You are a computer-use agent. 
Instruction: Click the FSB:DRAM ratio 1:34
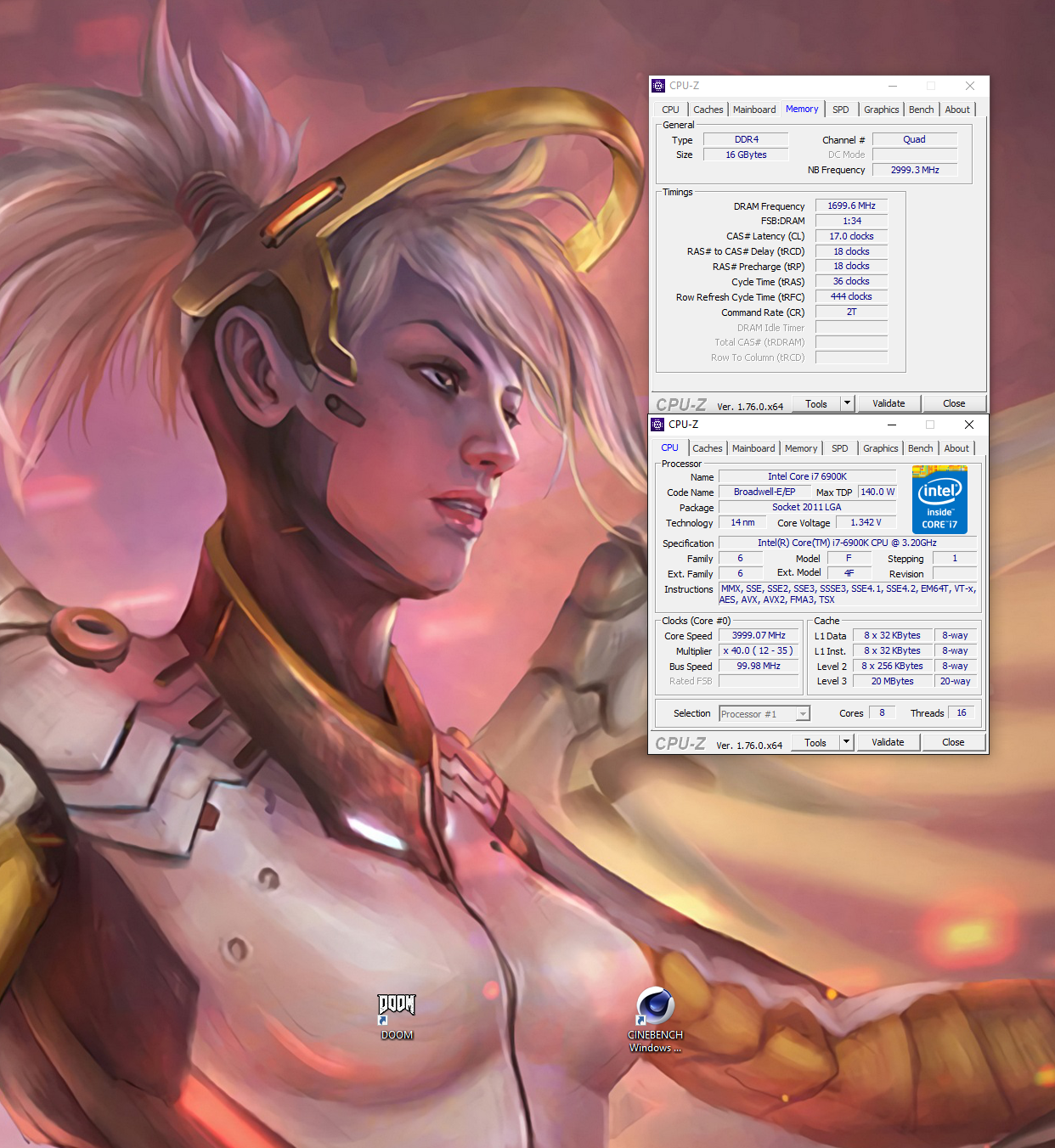pyautogui.click(x=851, y=221)
